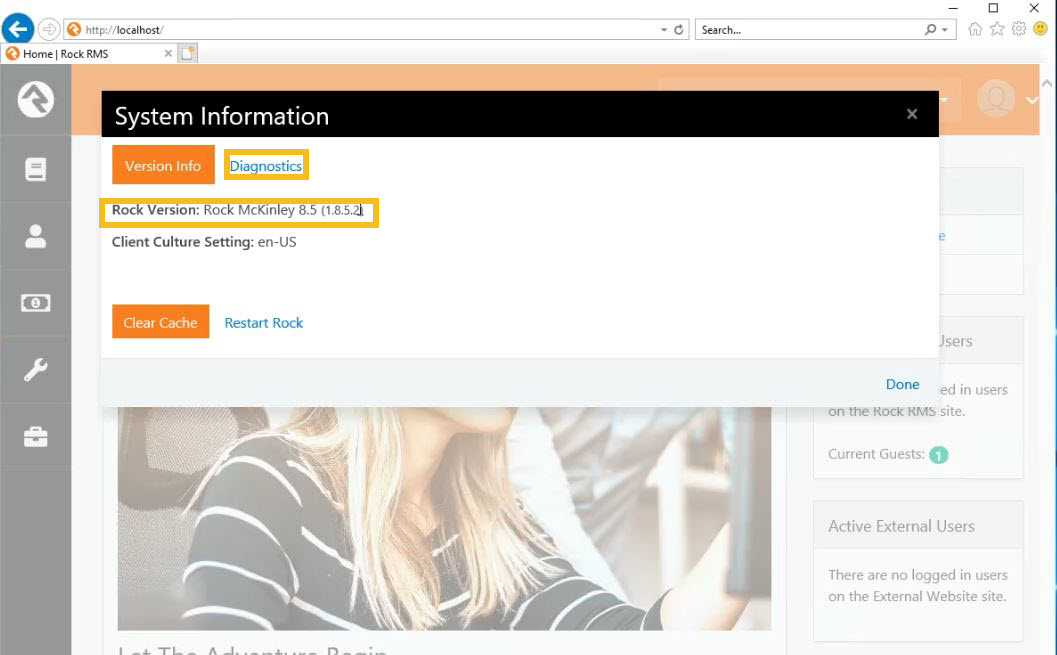Screen dimensions: 1057x655
Task: Go back with browser back arrow
Action: click(x=18, y=29)
